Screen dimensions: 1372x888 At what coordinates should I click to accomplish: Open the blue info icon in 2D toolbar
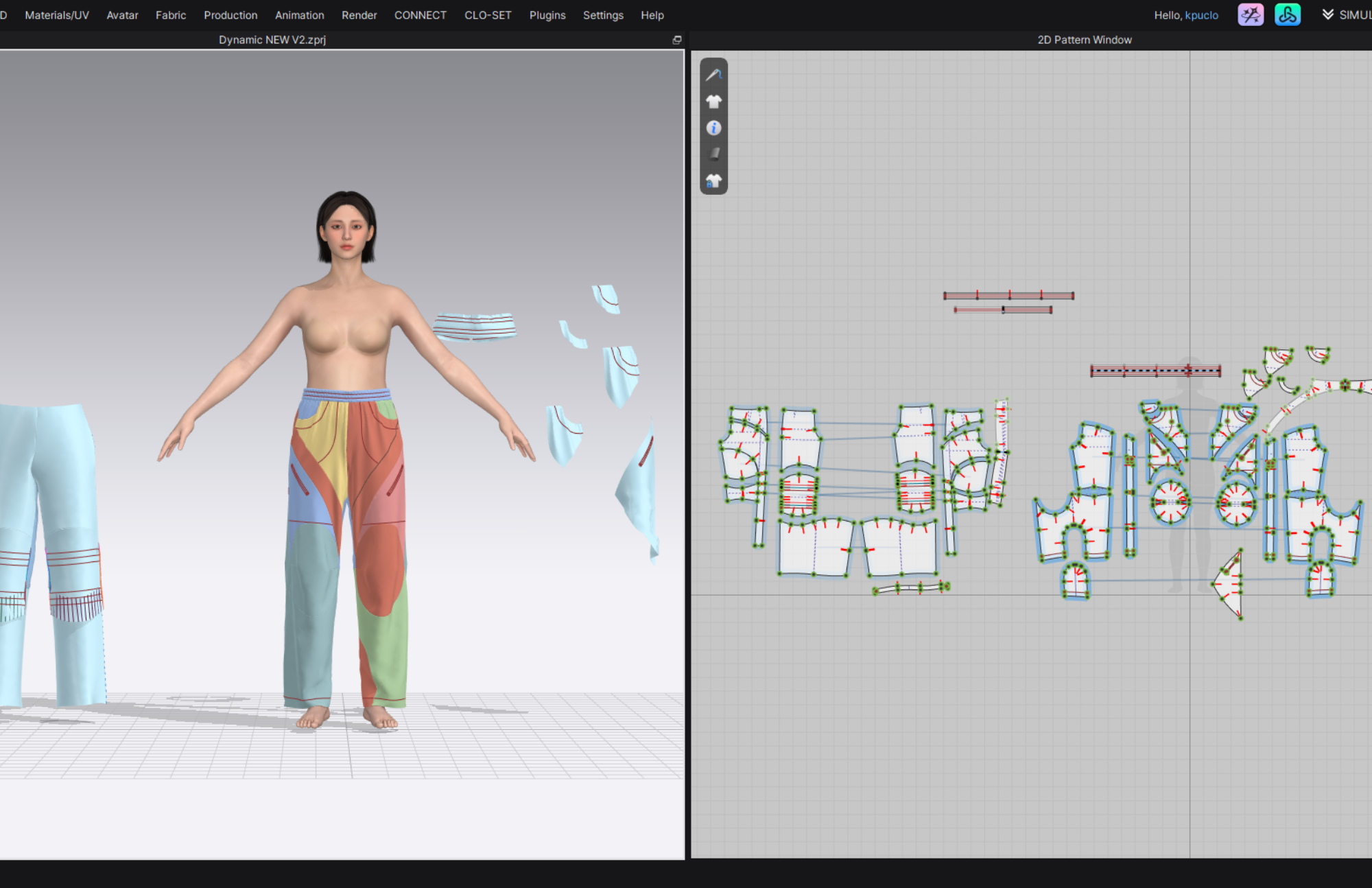(713, 128)
